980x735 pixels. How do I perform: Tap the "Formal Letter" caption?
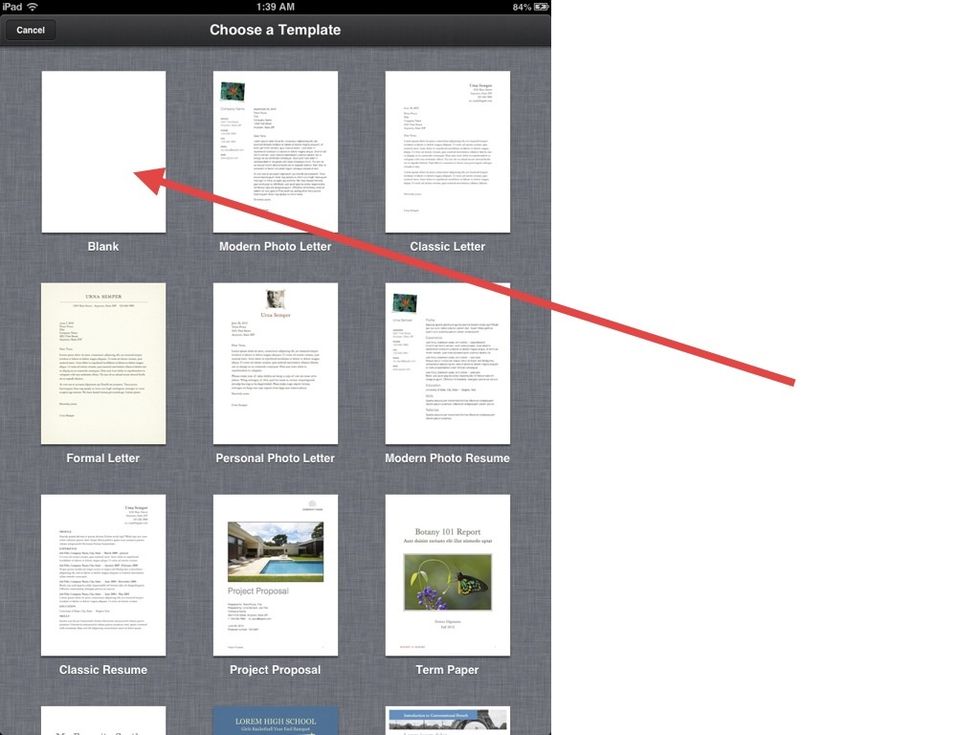coord(103,458)
